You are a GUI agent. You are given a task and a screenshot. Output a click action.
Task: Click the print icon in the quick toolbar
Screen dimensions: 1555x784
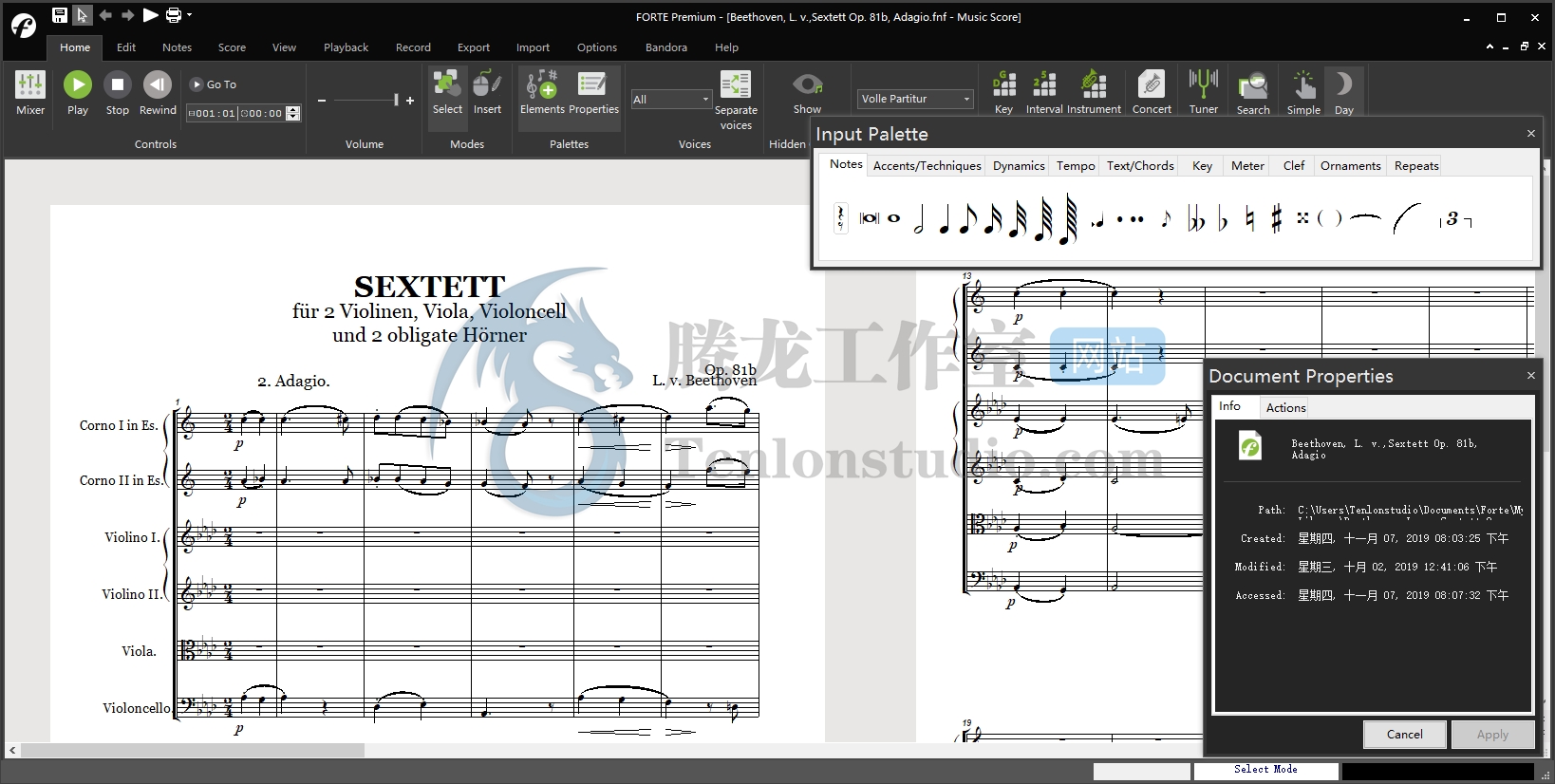point(173,15)
